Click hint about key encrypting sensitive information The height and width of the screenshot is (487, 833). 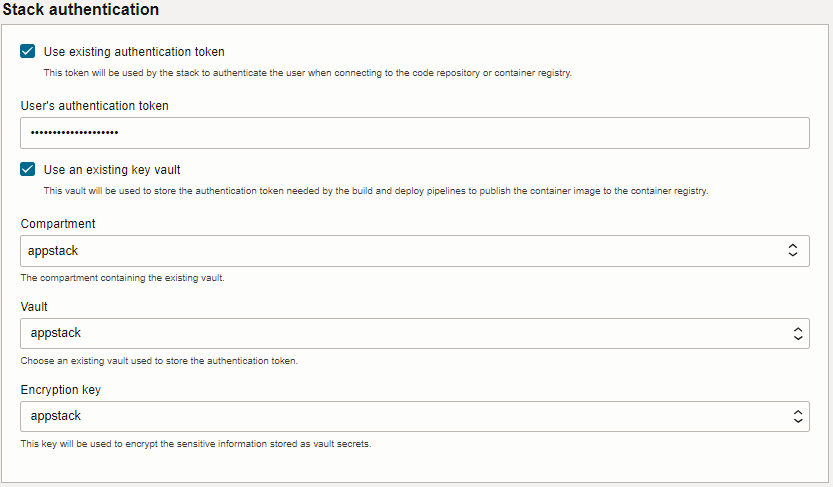tap(196, 443)
